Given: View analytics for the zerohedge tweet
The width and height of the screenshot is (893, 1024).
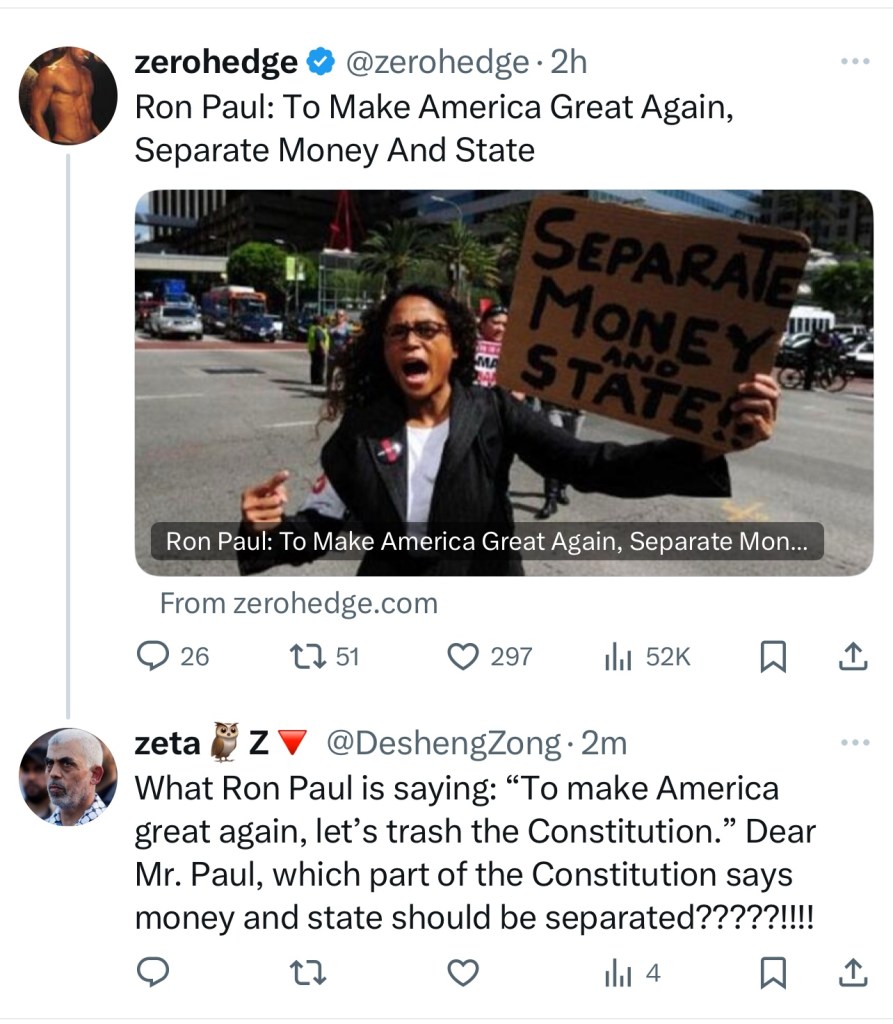Looking at the screenshot, I should (617, 656).
